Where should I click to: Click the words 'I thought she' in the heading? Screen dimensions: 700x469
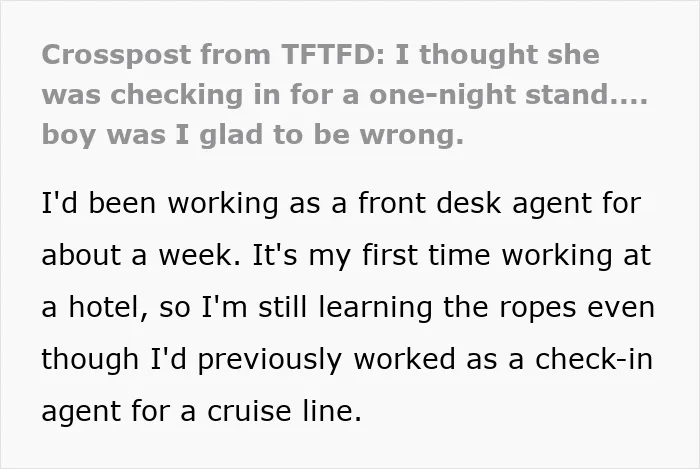coord(497,55)
